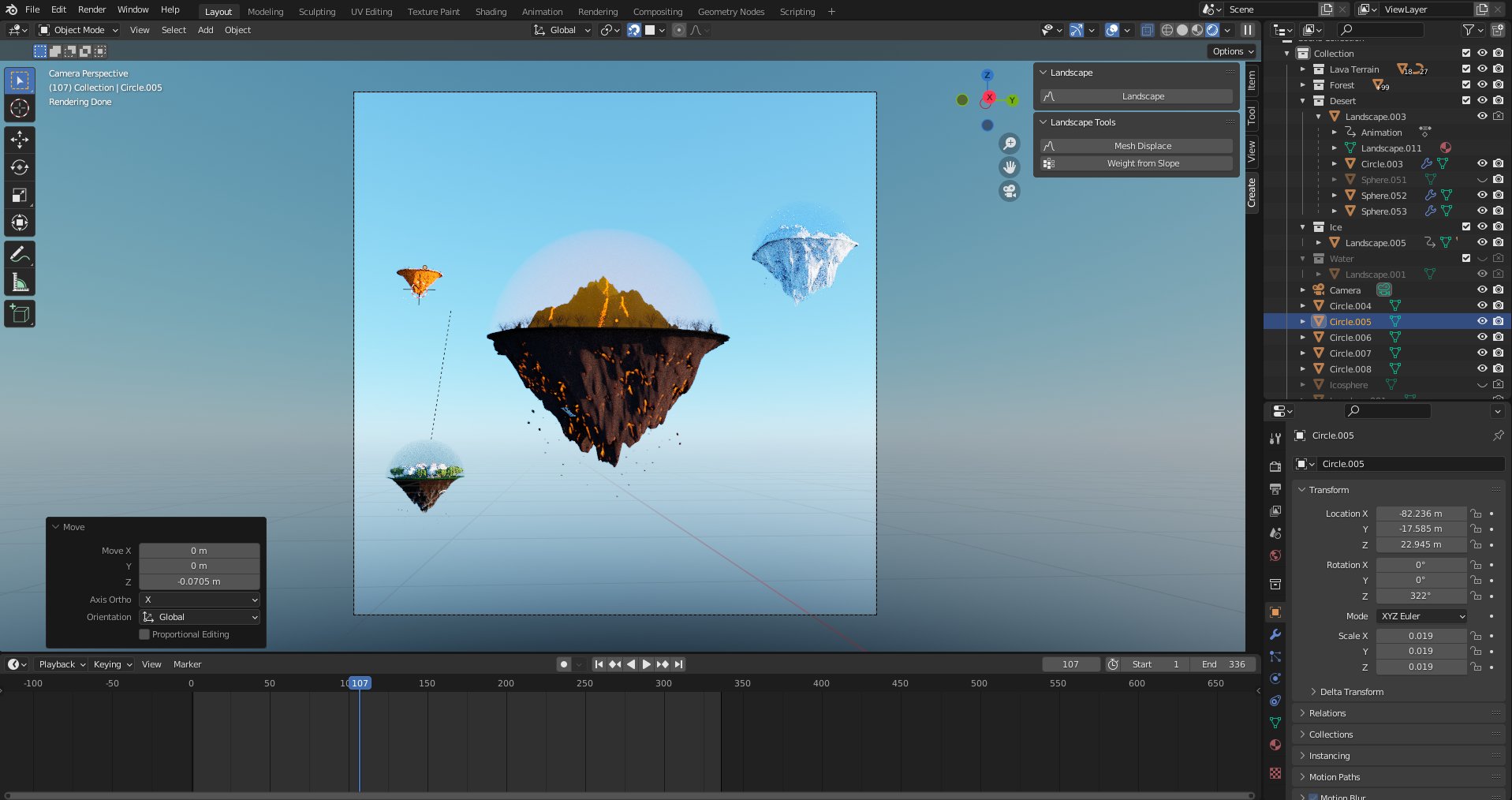The width and height of the screenshot is (1512, 800).
Task: Expand the Relations panel
Action: [x=1327, y=713]
